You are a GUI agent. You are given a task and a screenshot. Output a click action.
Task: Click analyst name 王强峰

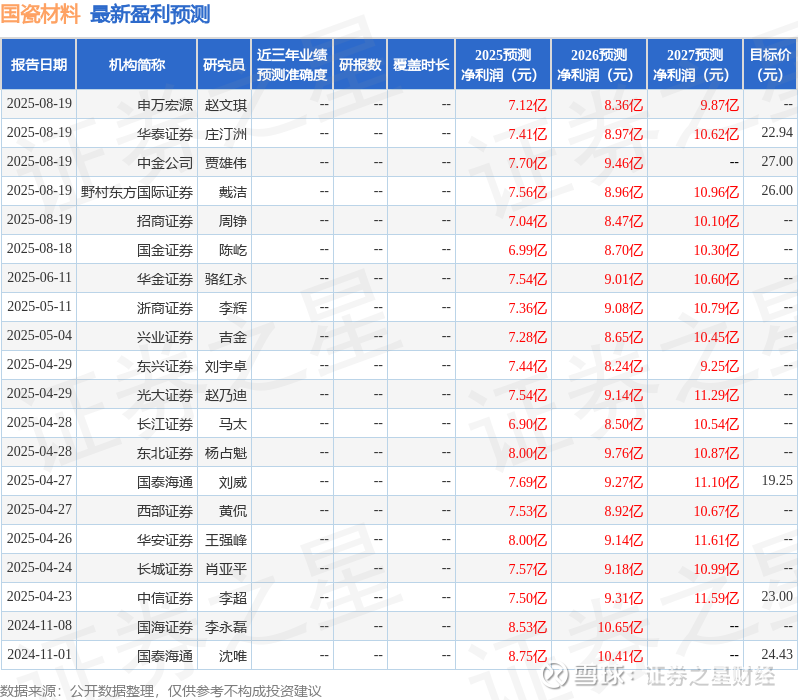pyautogui.click(x=226, y=540)
